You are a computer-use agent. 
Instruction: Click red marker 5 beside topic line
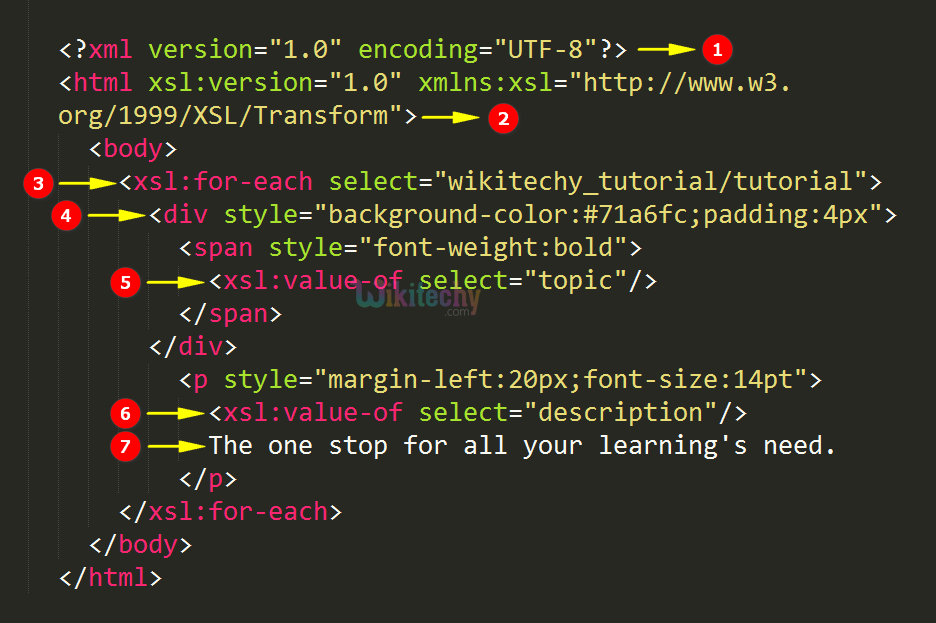[x=126, y=283]
